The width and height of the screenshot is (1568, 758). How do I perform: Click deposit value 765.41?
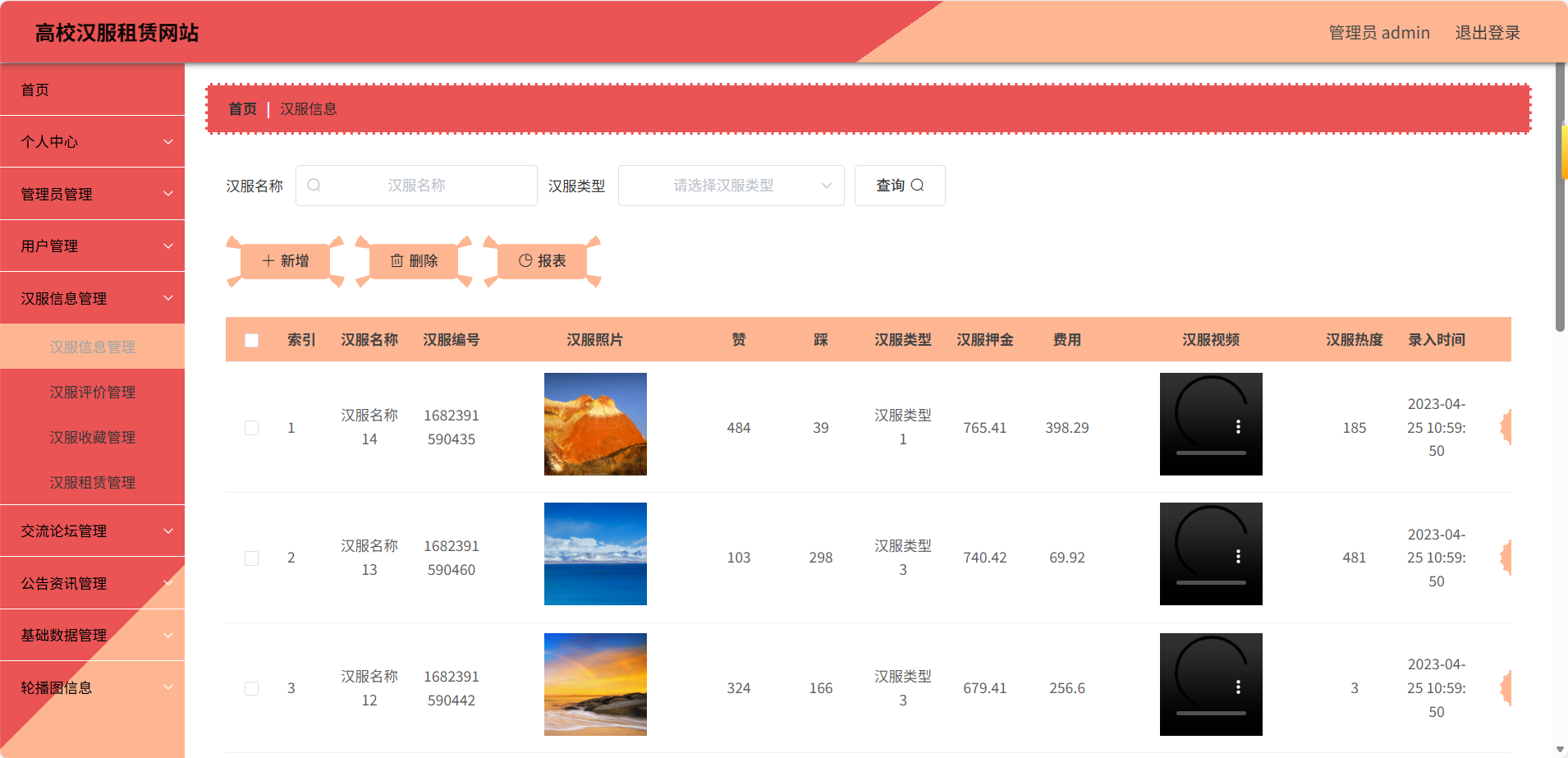click(985, 428)
